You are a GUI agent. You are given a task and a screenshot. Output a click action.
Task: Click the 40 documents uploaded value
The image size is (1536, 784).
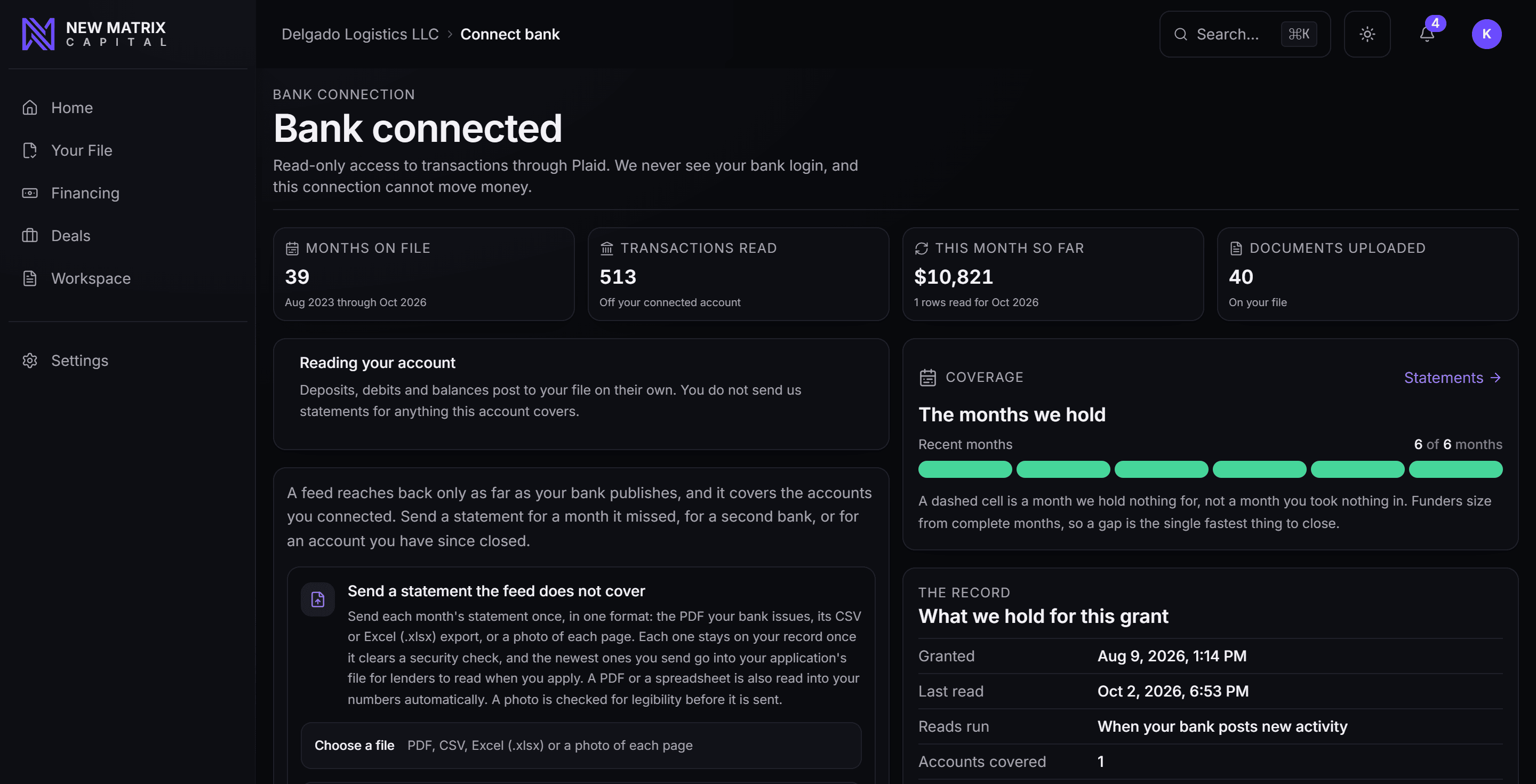1240,277
